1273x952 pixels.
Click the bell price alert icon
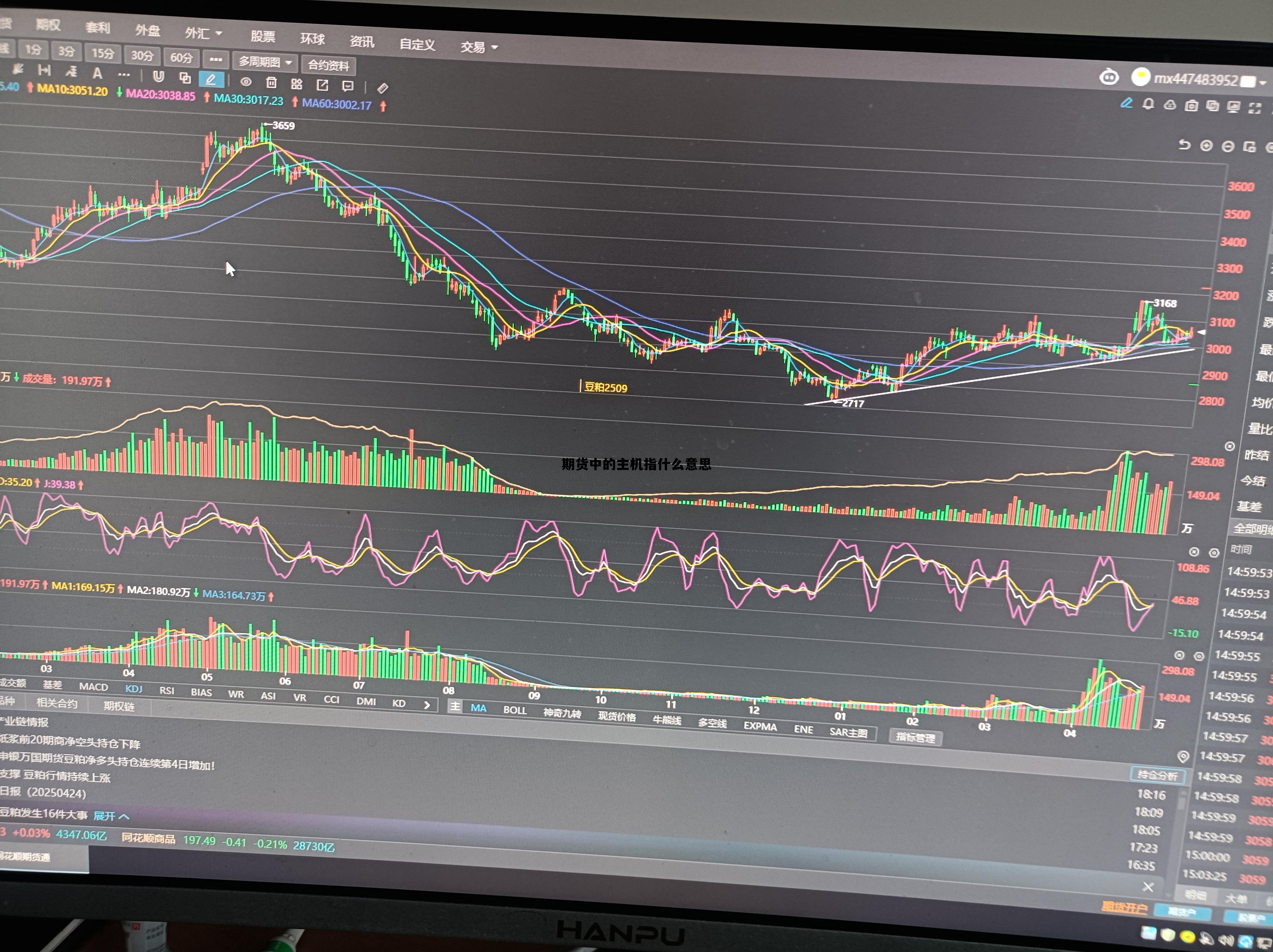point(1148,104)
